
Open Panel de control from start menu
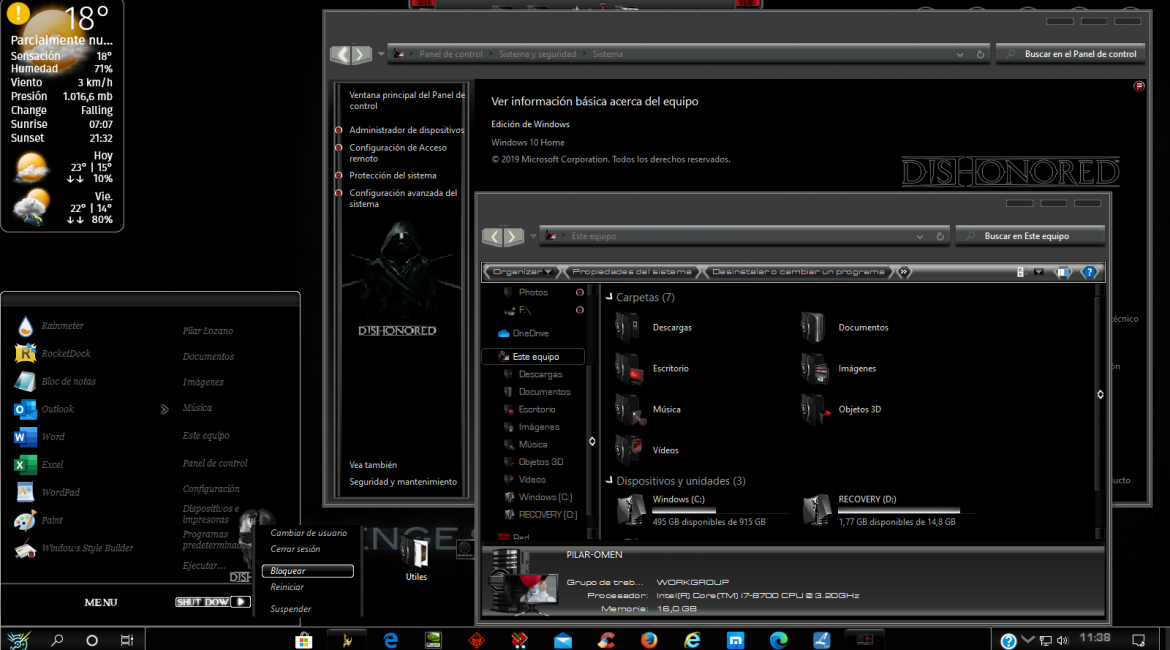(x=215, y=463)
